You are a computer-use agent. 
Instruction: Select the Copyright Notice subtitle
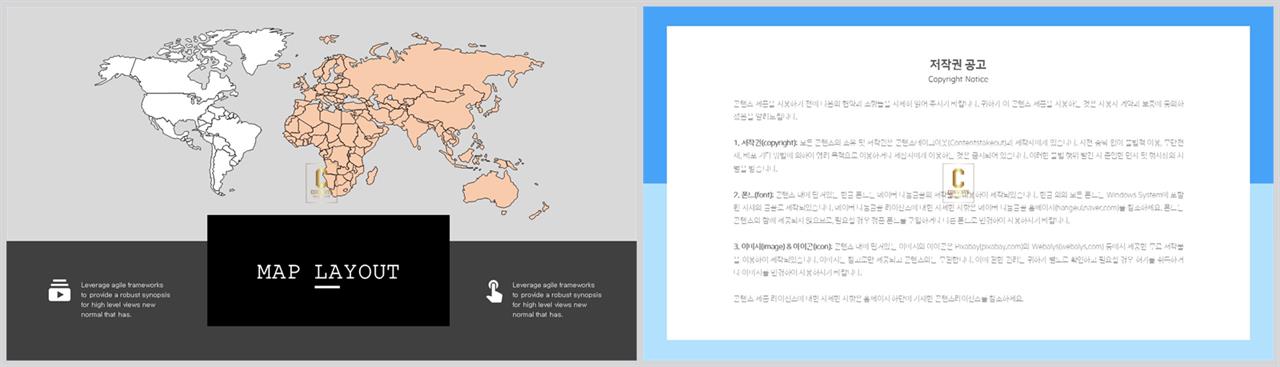click(958, 79)
